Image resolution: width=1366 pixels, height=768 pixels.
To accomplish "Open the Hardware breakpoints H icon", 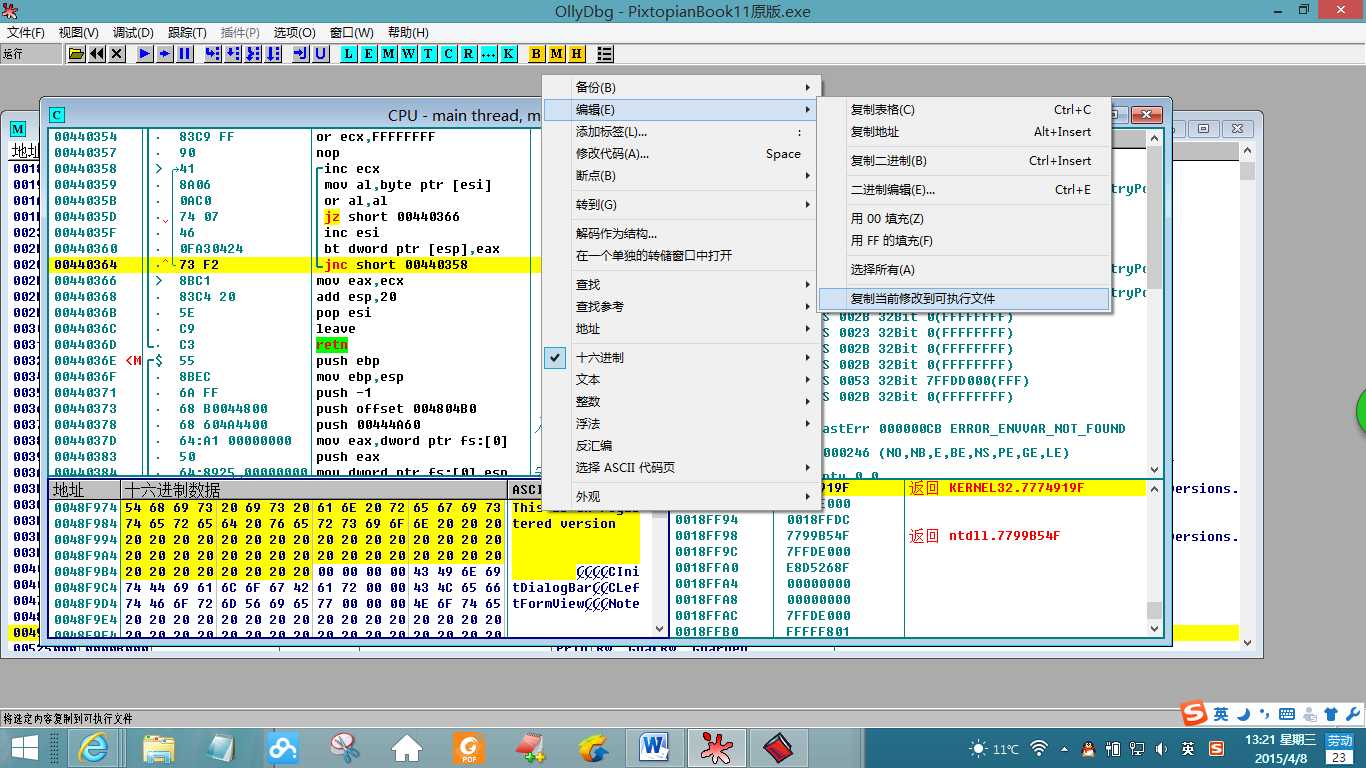I will 577,54.
